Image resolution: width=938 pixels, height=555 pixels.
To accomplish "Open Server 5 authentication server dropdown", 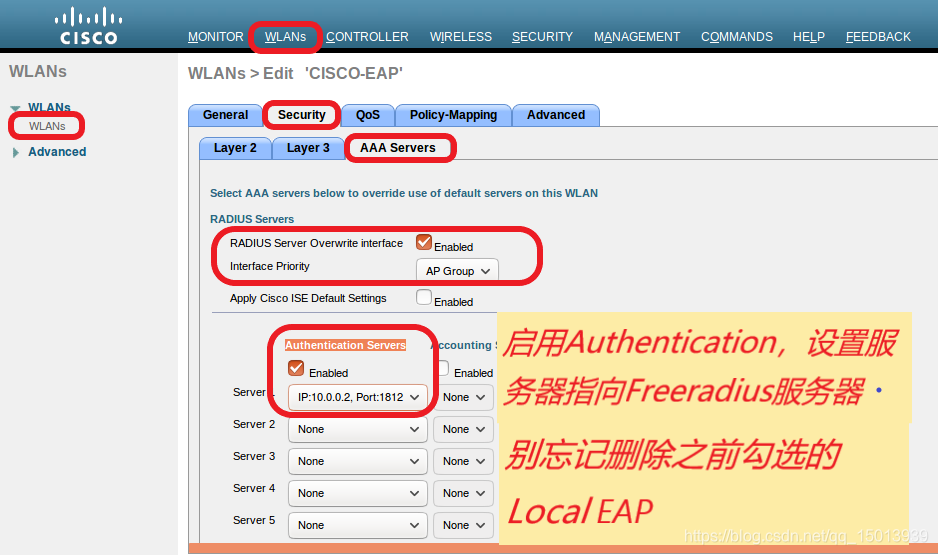I will (358, 525).
